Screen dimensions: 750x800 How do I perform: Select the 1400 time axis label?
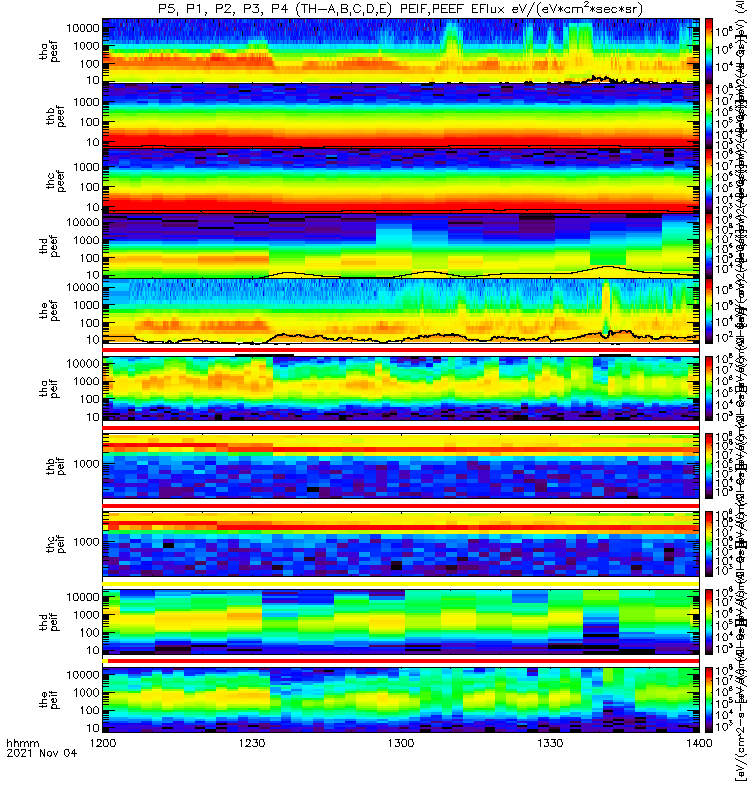[699, 743]
